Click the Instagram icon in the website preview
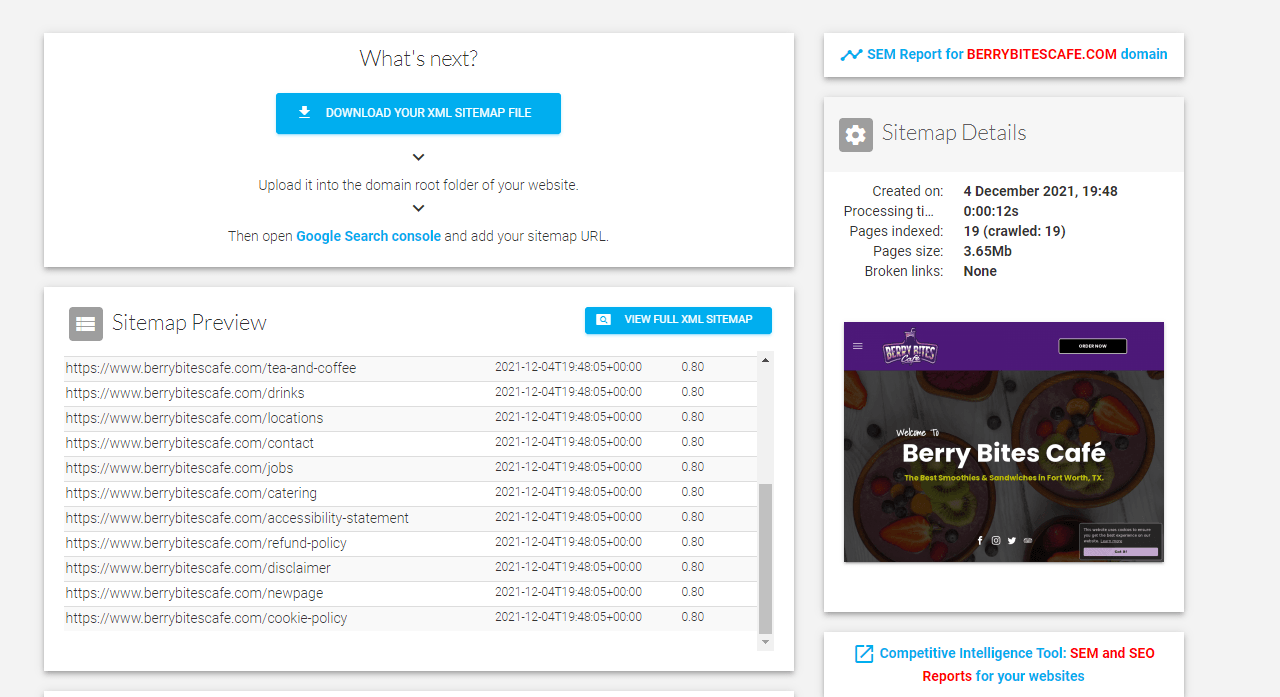Image resolution: width=1280 pixels, height=697 pixels. 996,541
